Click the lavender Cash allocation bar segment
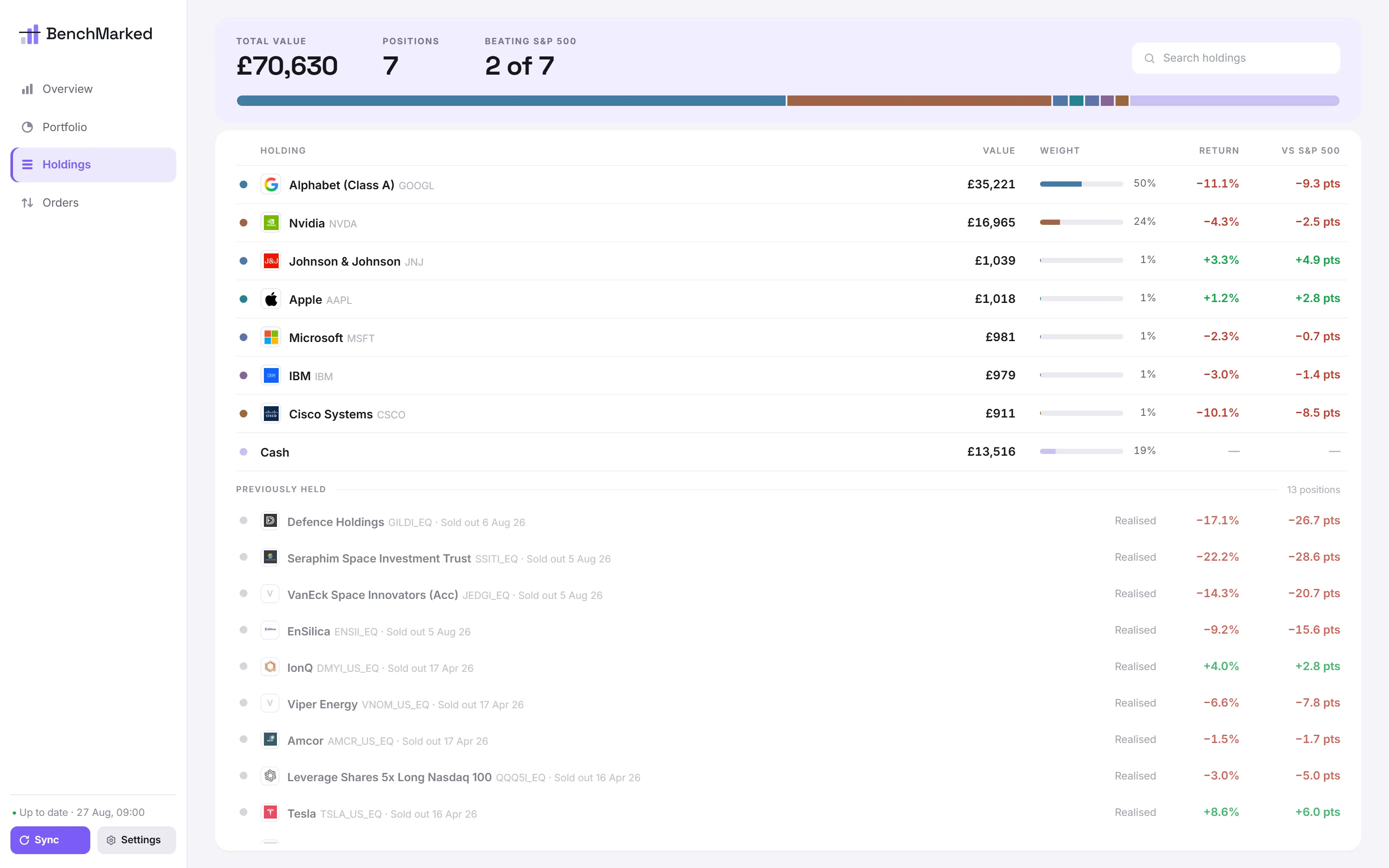 pyautogui.click(x=1234, y=101)
